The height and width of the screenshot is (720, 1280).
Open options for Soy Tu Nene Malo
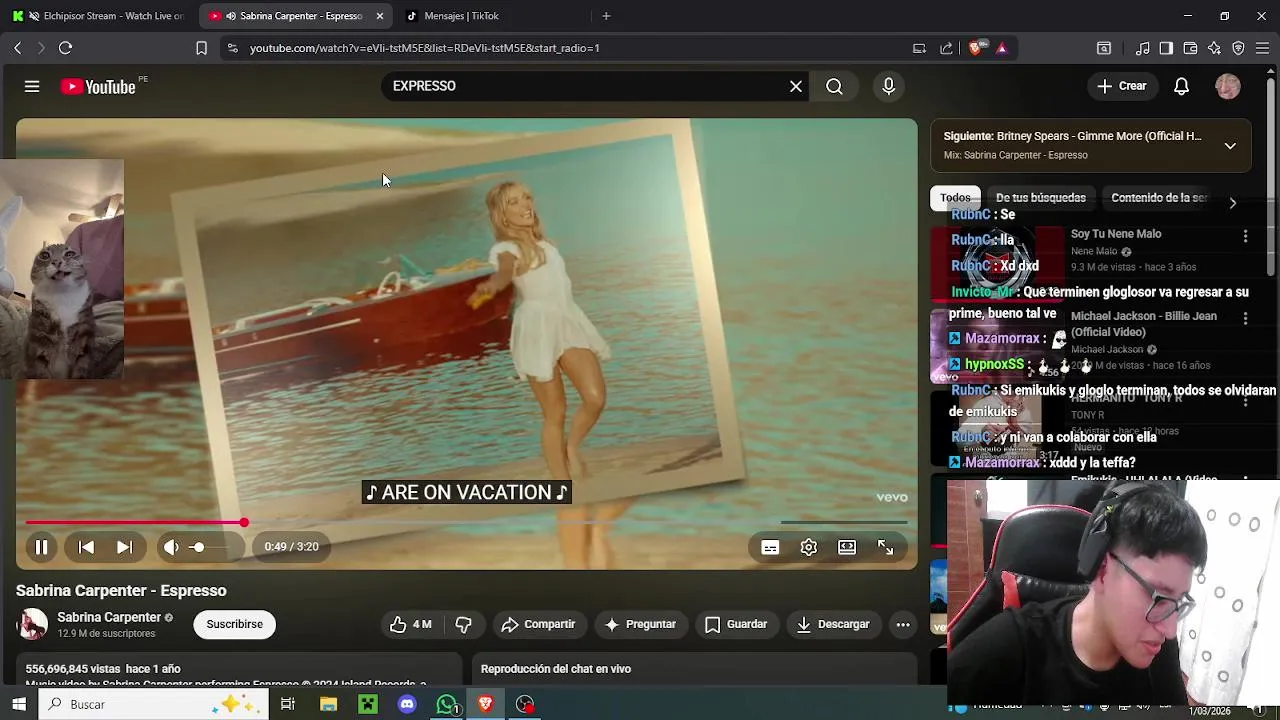click(x=1245, y=236)
